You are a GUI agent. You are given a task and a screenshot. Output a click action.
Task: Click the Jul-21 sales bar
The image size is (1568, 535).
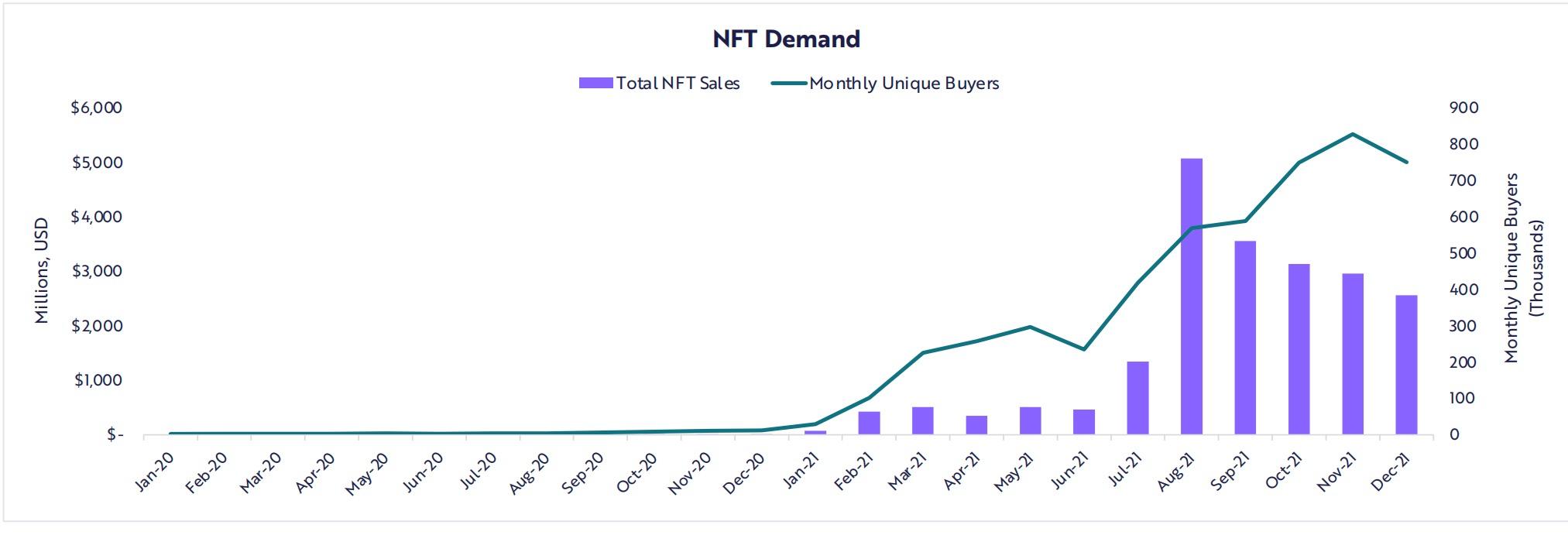[x=1137, y=397]
